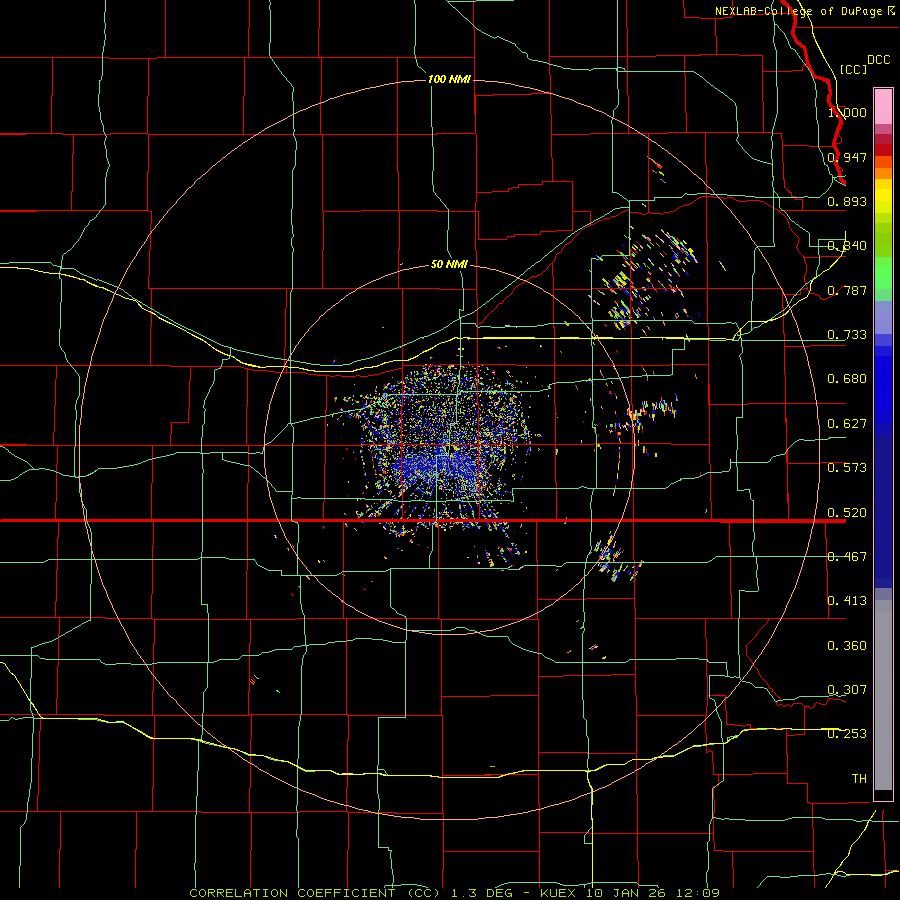This screenshot has width=900, height=900.
Task: Pick the orange segment of the color bar
Action: 883,173
